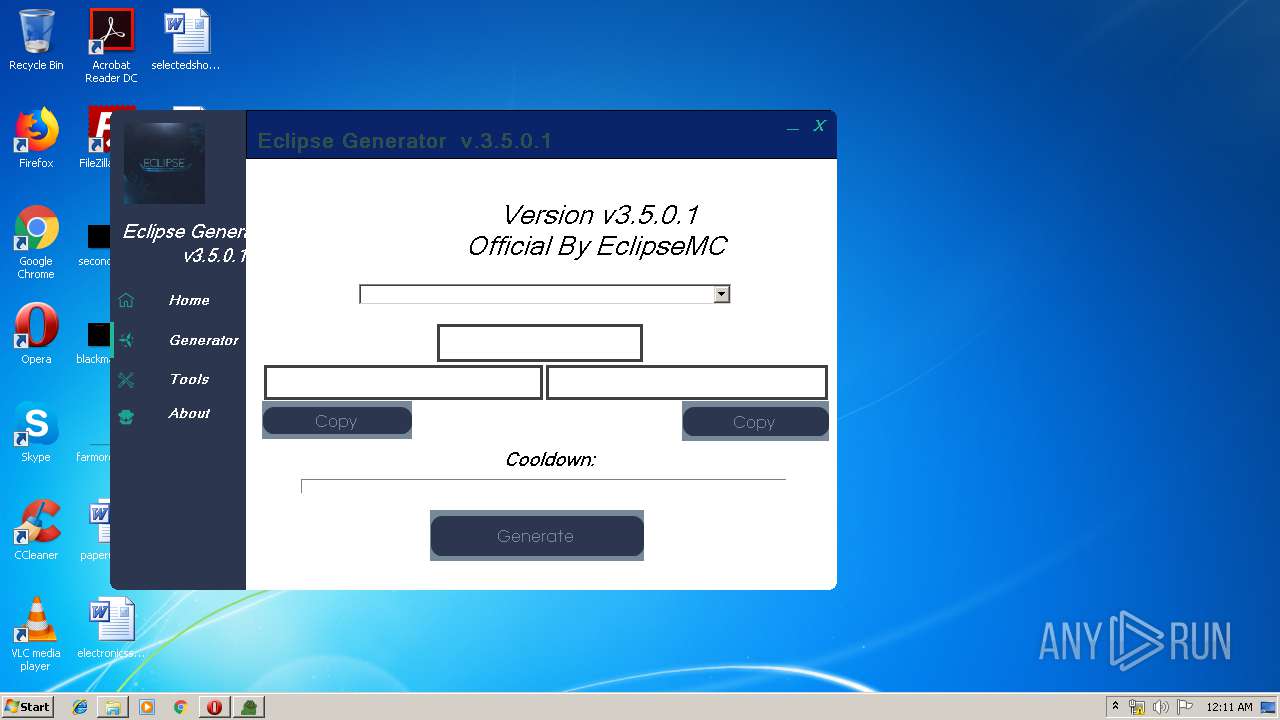Screen dimensions: 1280x720
Task: Minimize the Eclipse Generator window
Action: pos(793,127)
